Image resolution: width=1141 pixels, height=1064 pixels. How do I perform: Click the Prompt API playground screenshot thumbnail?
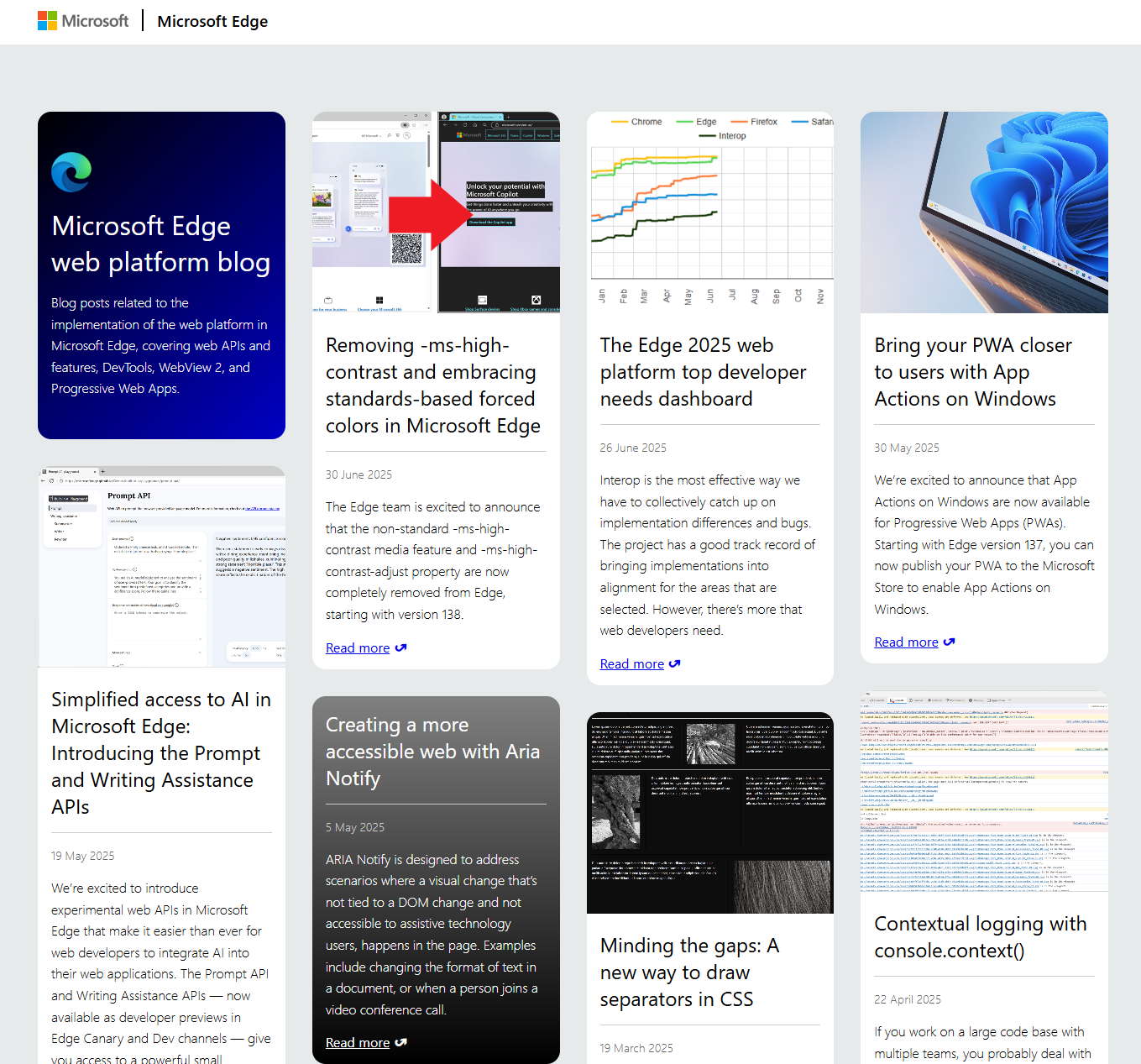tap(161, 565)
